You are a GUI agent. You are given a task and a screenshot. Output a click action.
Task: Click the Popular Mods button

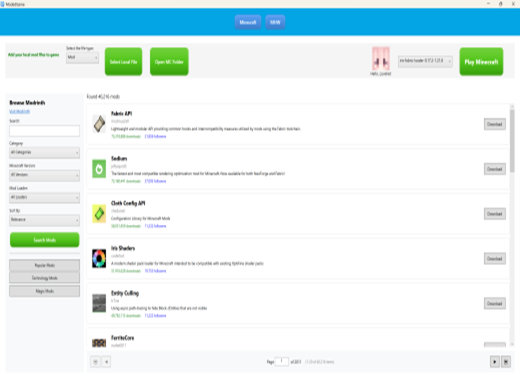click(44, 265)
